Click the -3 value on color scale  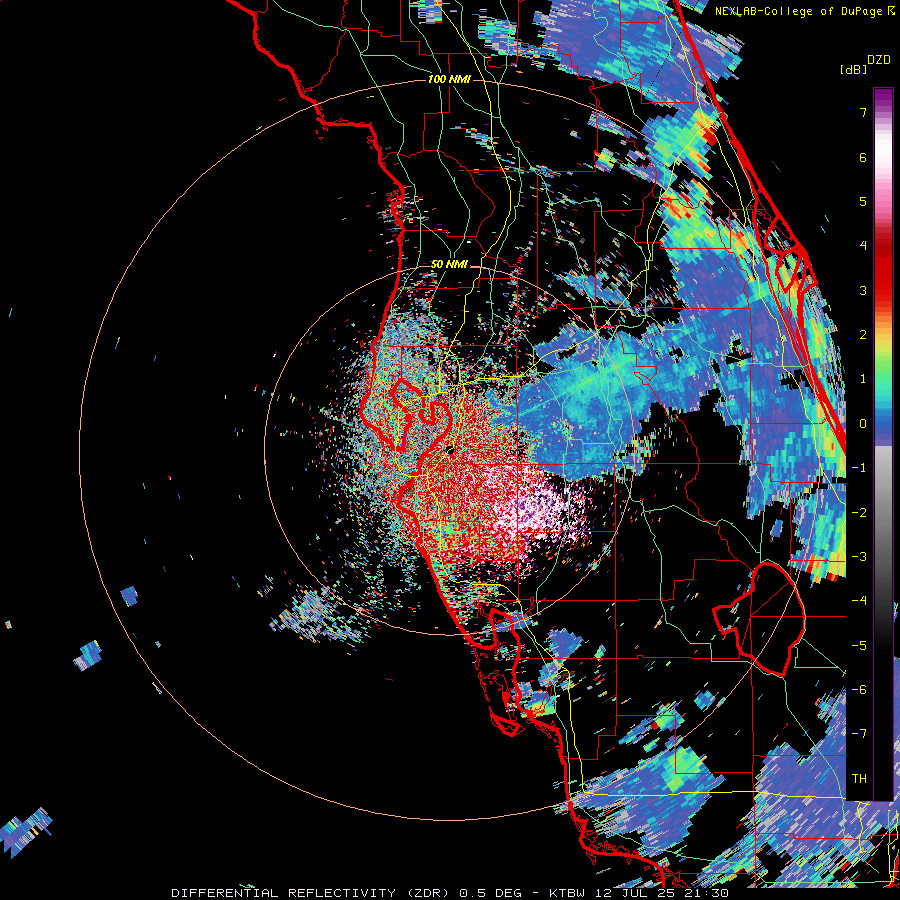tap(859, 557)
